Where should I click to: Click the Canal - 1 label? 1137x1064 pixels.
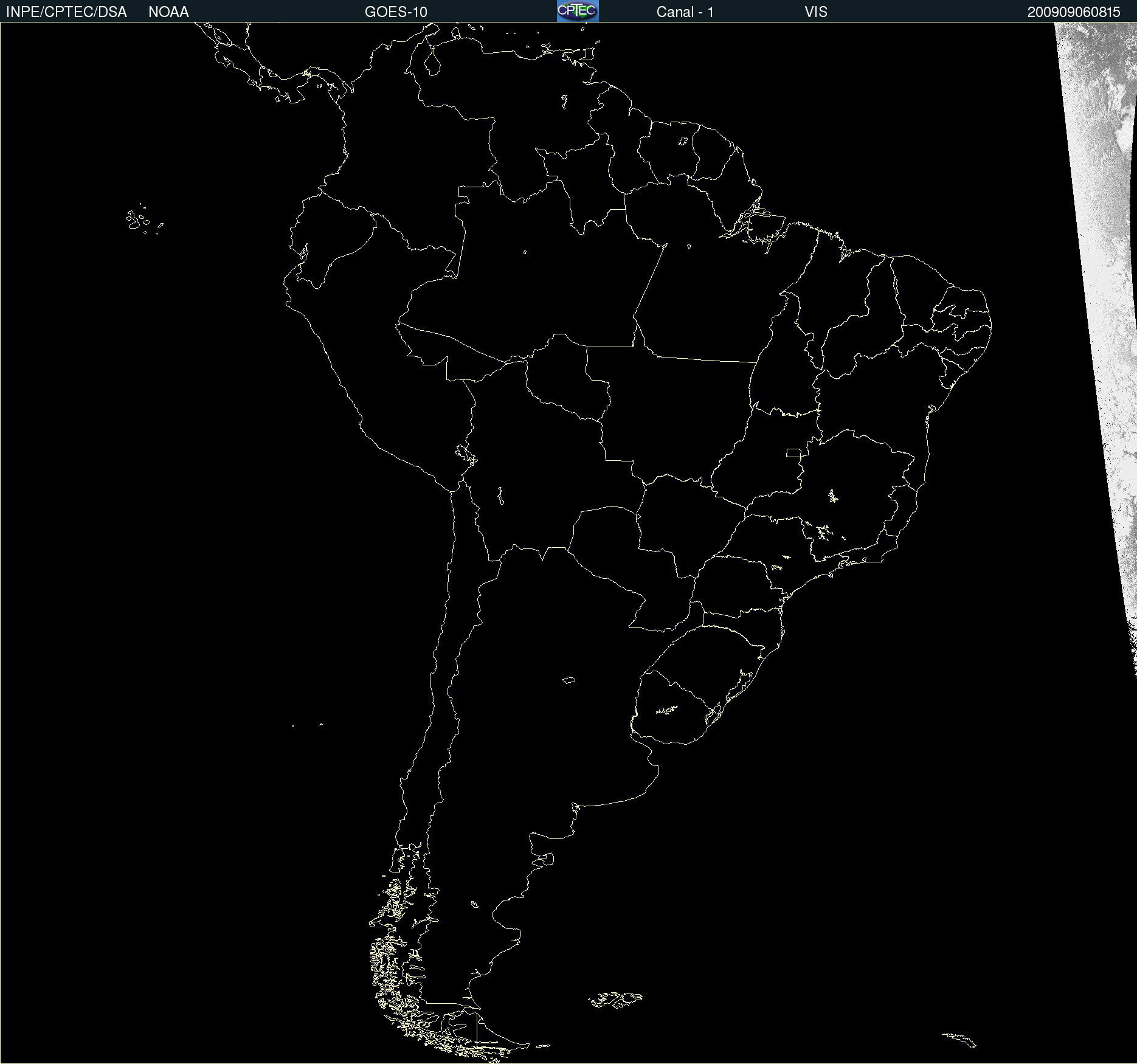(685, 12)
